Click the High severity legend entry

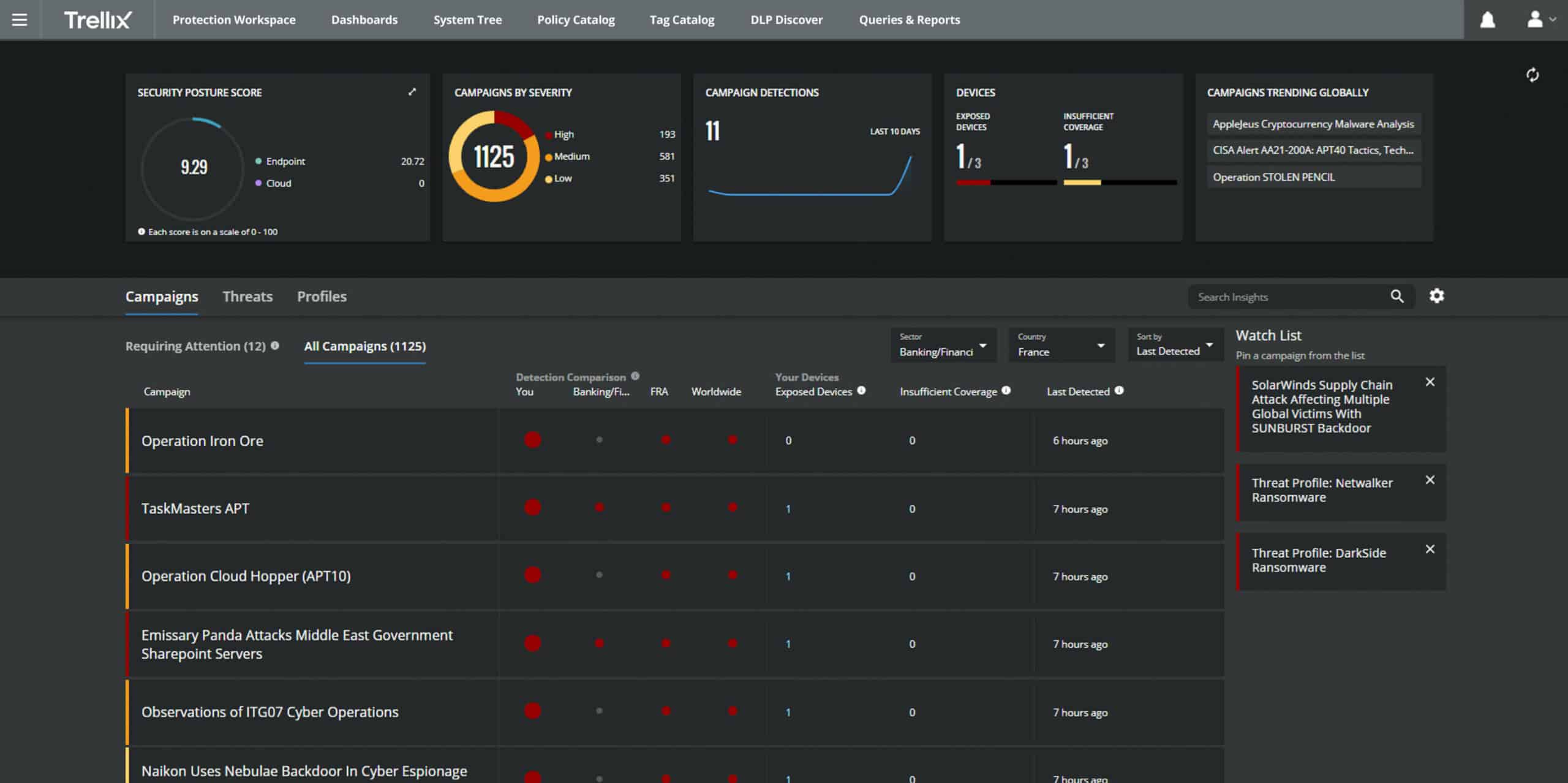click(610, 134)
